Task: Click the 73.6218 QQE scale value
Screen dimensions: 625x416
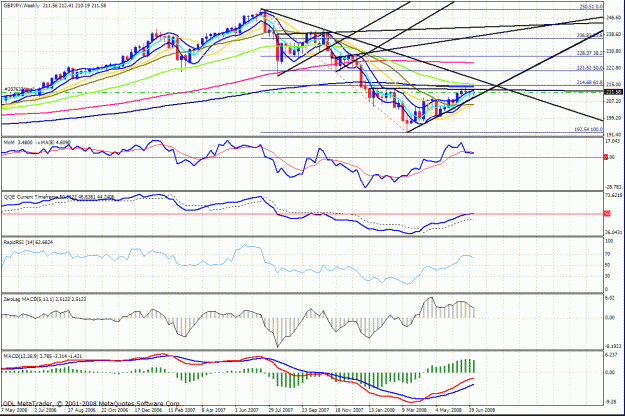Action: pyautogui.click(x=613, y=195)
